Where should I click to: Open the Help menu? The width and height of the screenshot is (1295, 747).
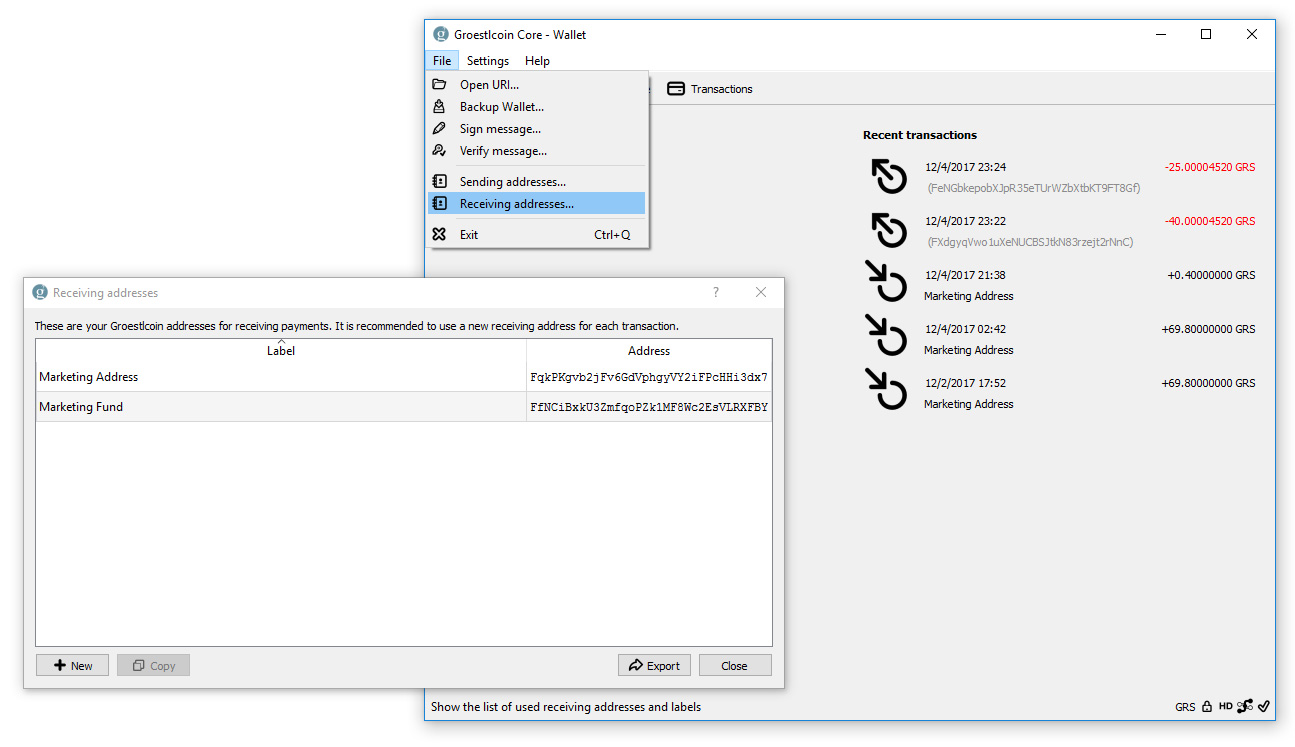point(537,61)
